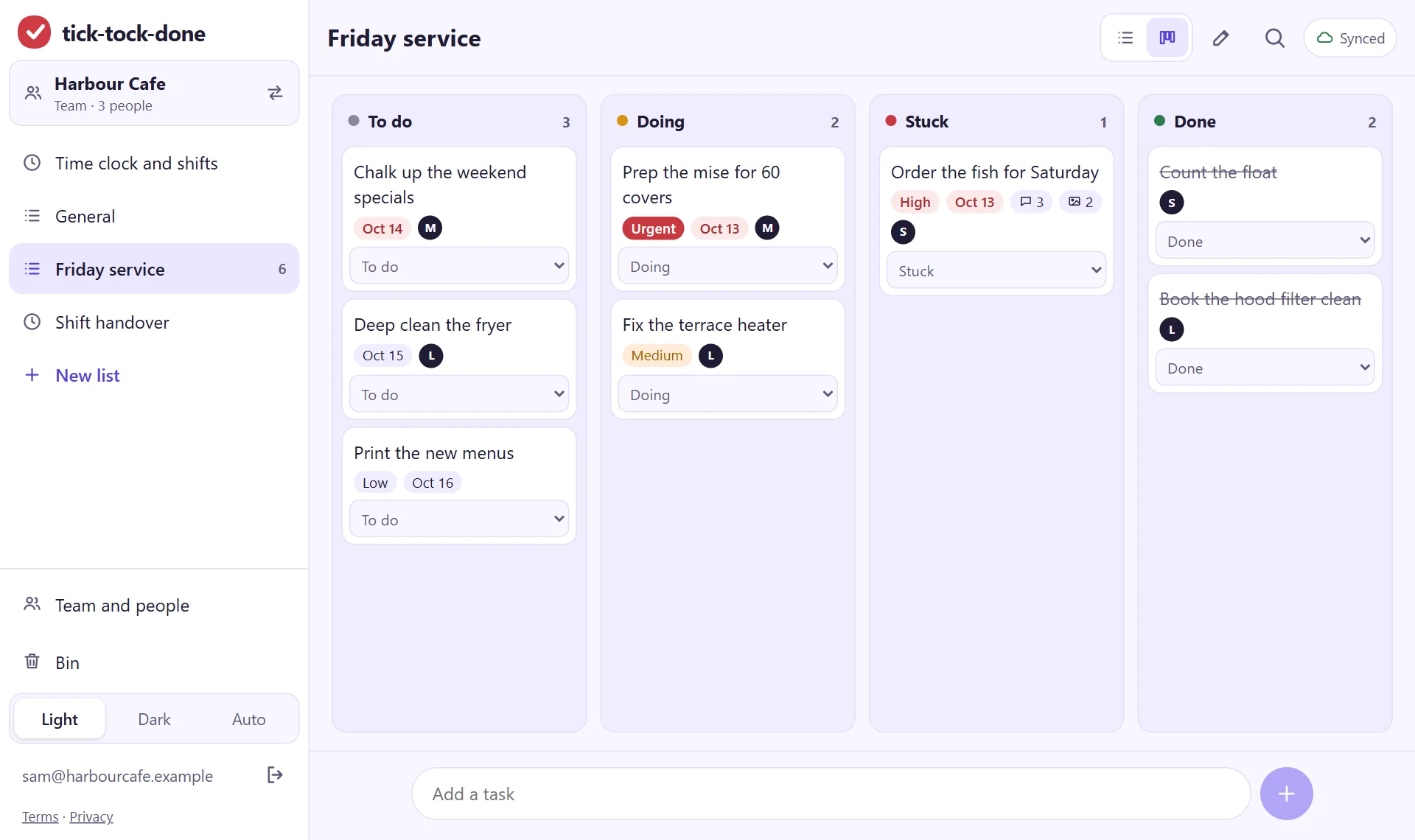The height and width of the screenshot is (840, 1415).
Task: Expand status dropdown on Fix the terrace heater
Action: [728, 394]
